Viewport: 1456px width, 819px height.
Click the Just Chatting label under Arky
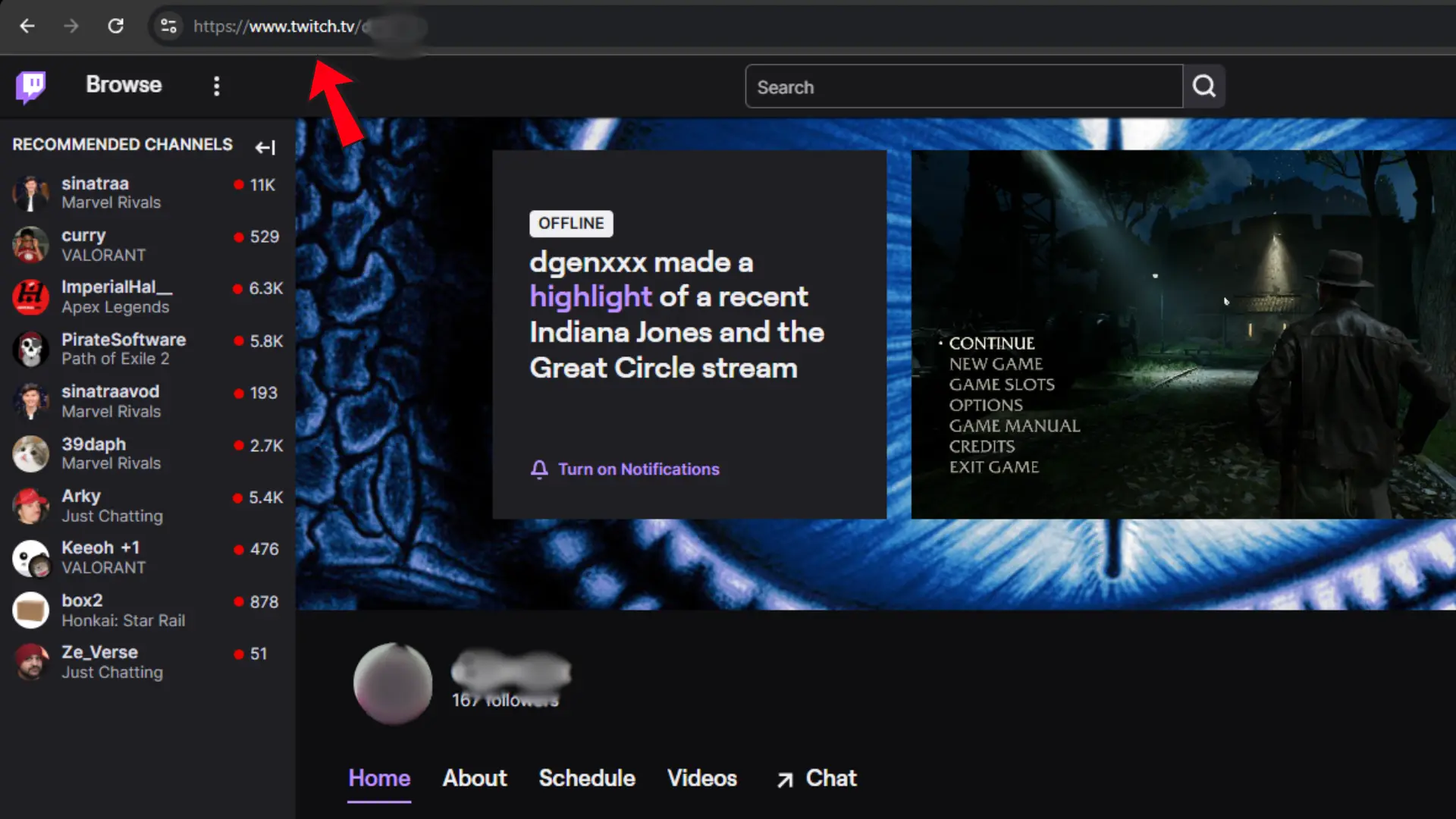pyautogui.click(x=112, y=516)
